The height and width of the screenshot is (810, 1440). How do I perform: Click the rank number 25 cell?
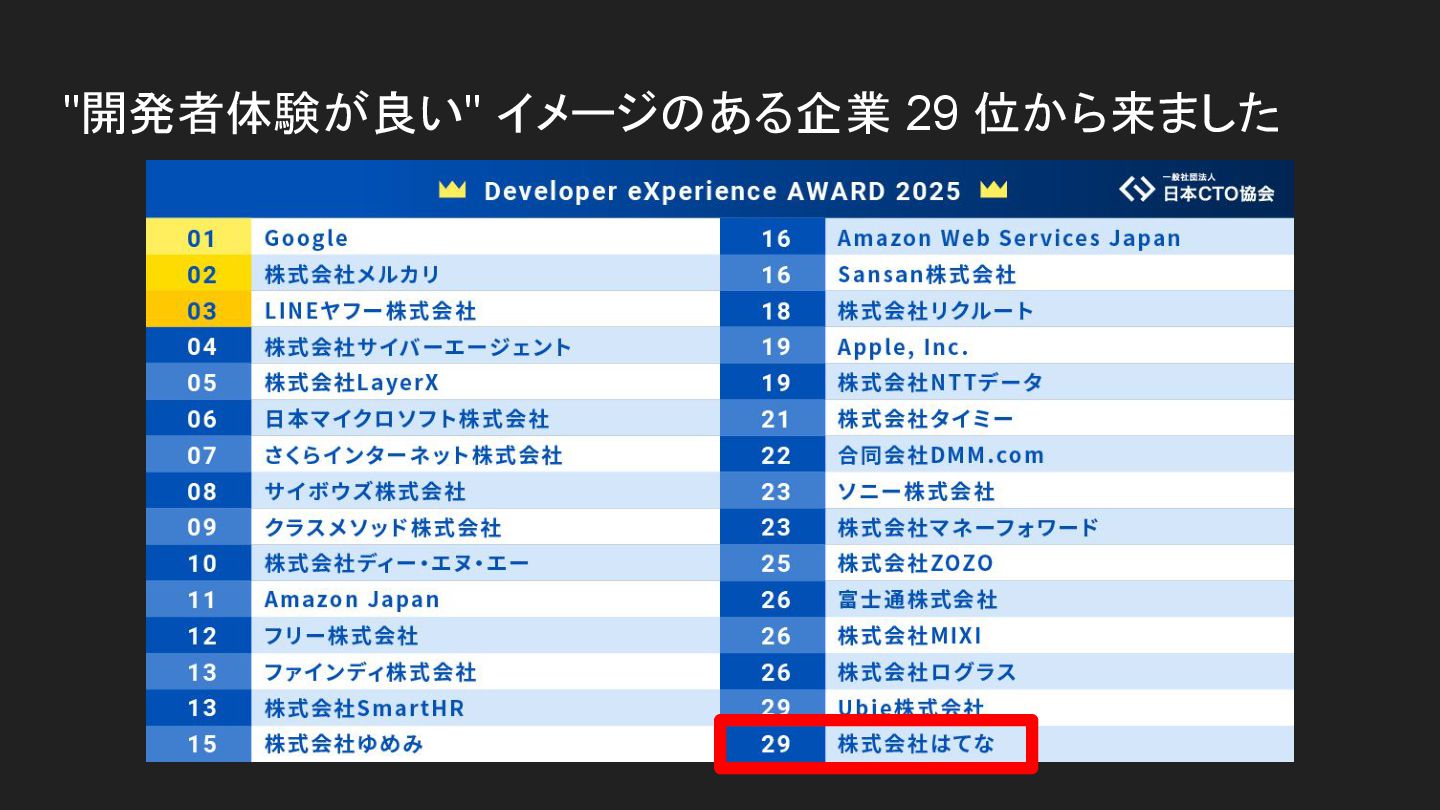click(x=772, y=562)
